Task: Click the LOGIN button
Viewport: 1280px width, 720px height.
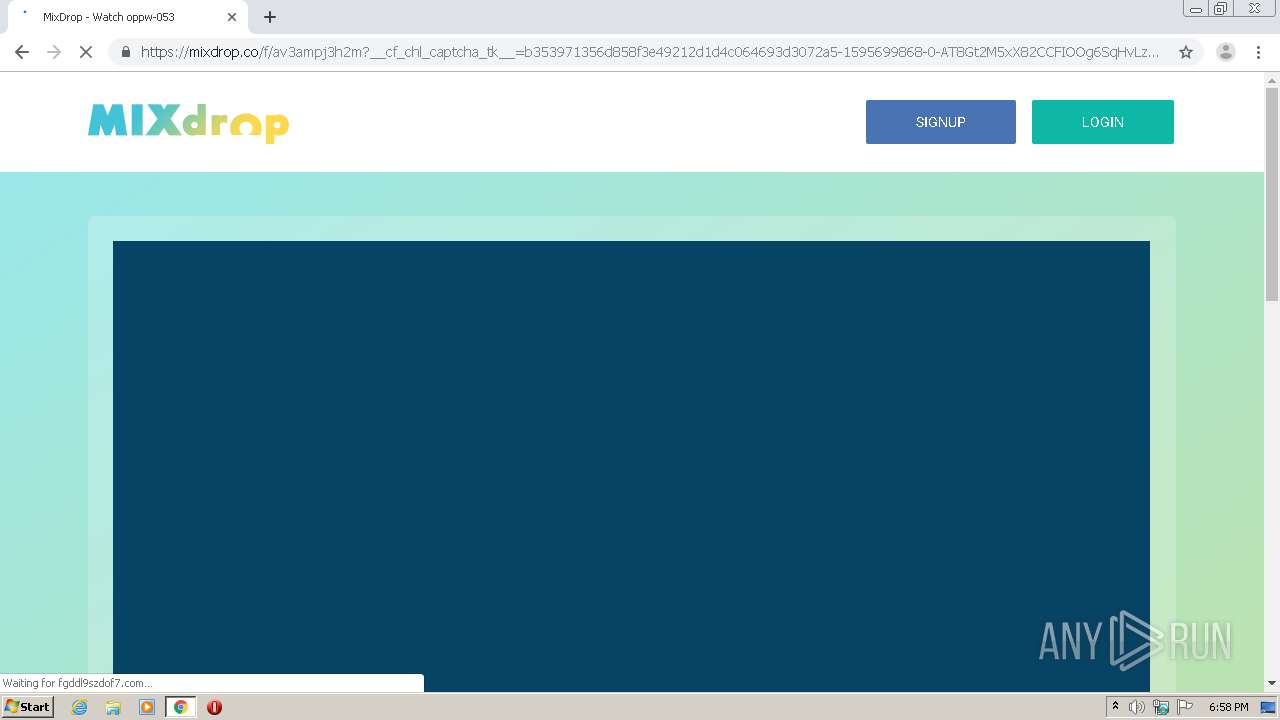Action: [x=1103, y=122]
